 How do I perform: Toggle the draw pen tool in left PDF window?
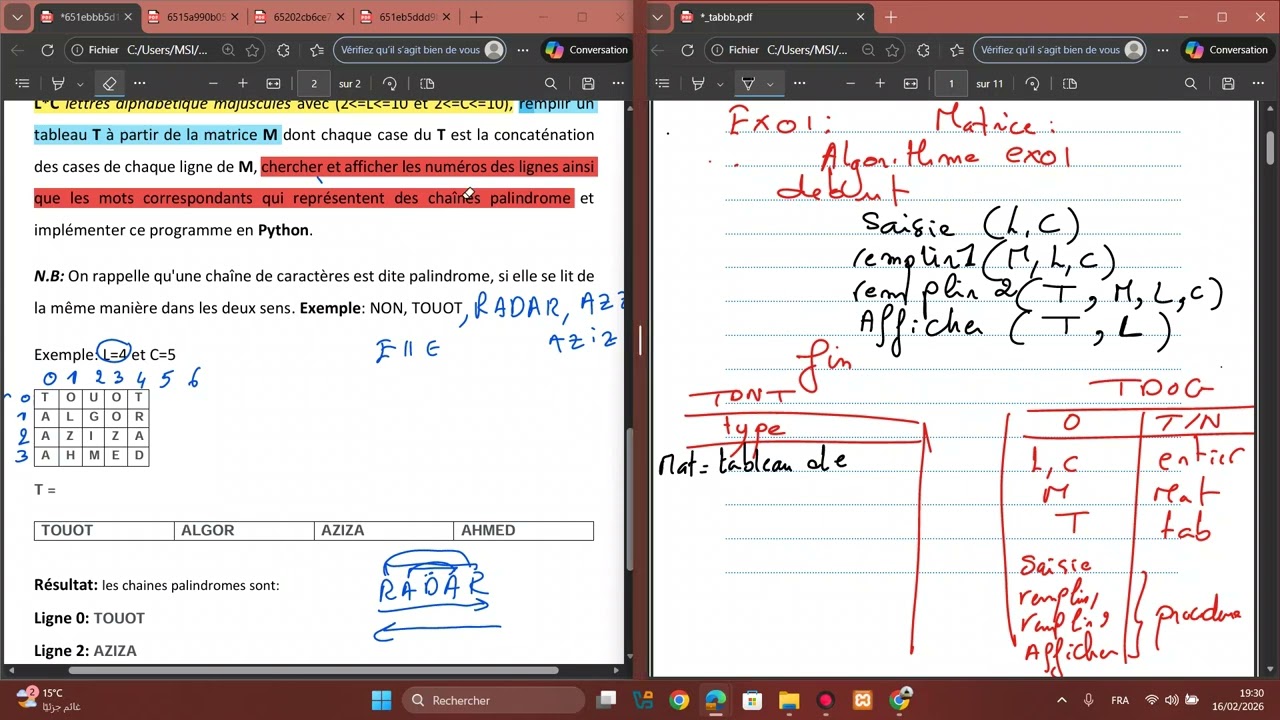(x=58, y=84)
